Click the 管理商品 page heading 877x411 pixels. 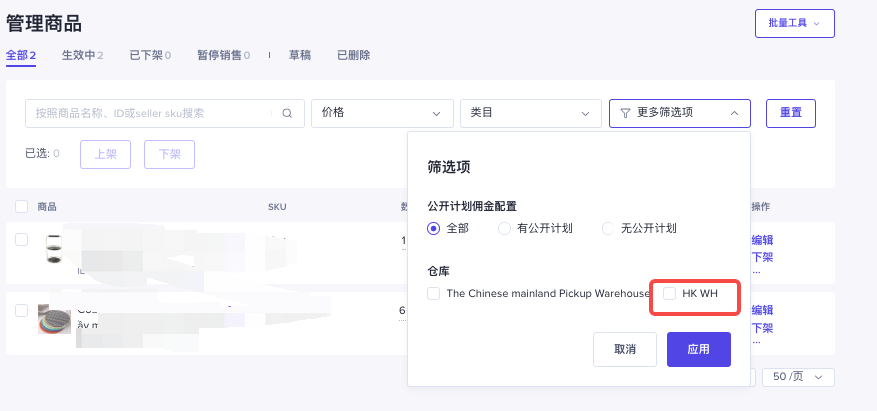point(44,23)
